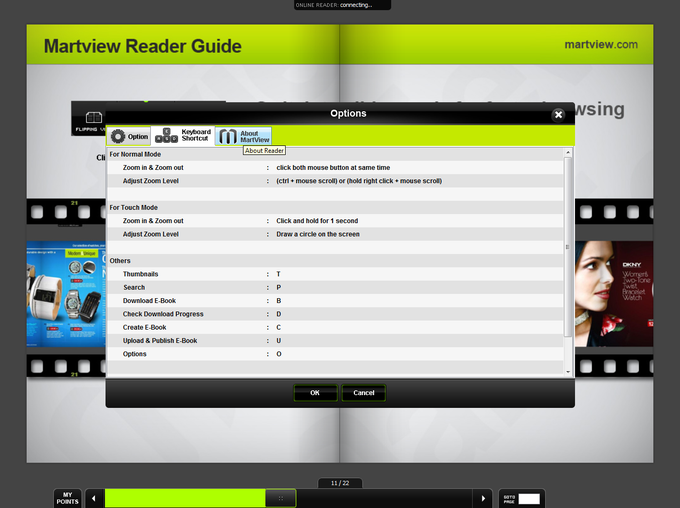680x508 pixels.
Task: Click Normal Mode 'Adjust Zoom Level' ctrl scroll text
Action: [x=359, y=181]
